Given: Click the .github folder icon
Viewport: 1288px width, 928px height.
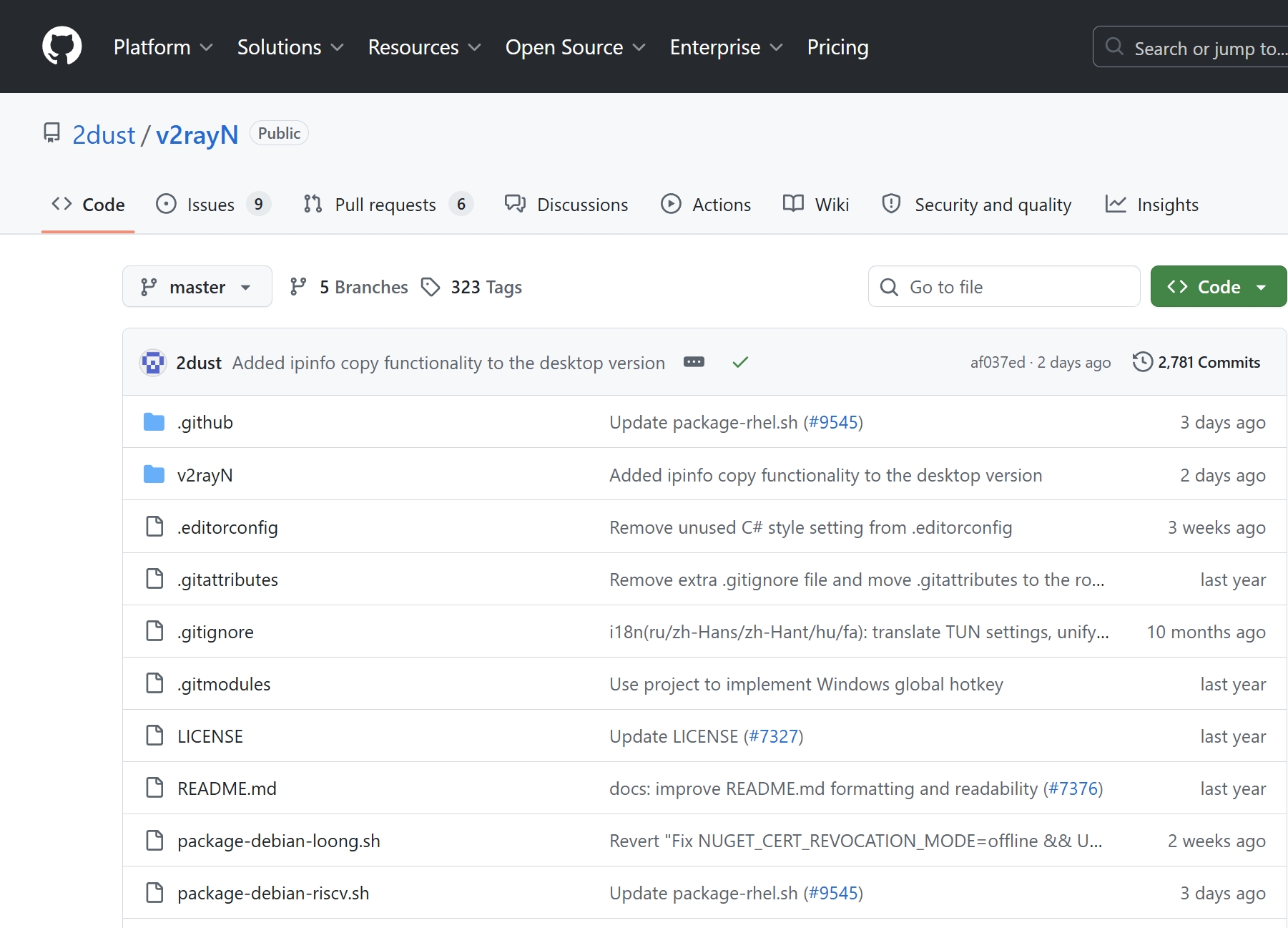Looking at the screenshot, I should point(154,422).
